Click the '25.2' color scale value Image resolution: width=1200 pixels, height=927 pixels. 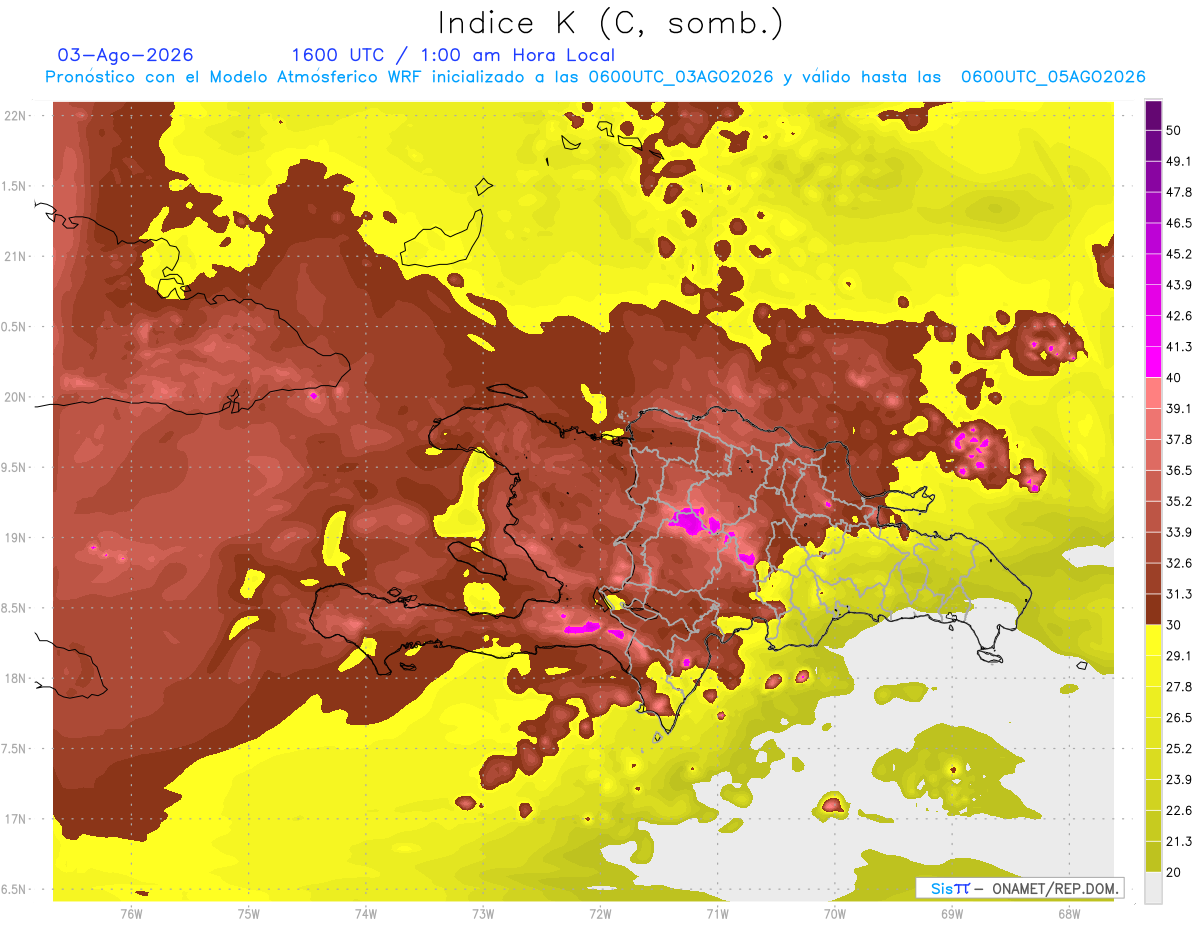(1179, 749)
